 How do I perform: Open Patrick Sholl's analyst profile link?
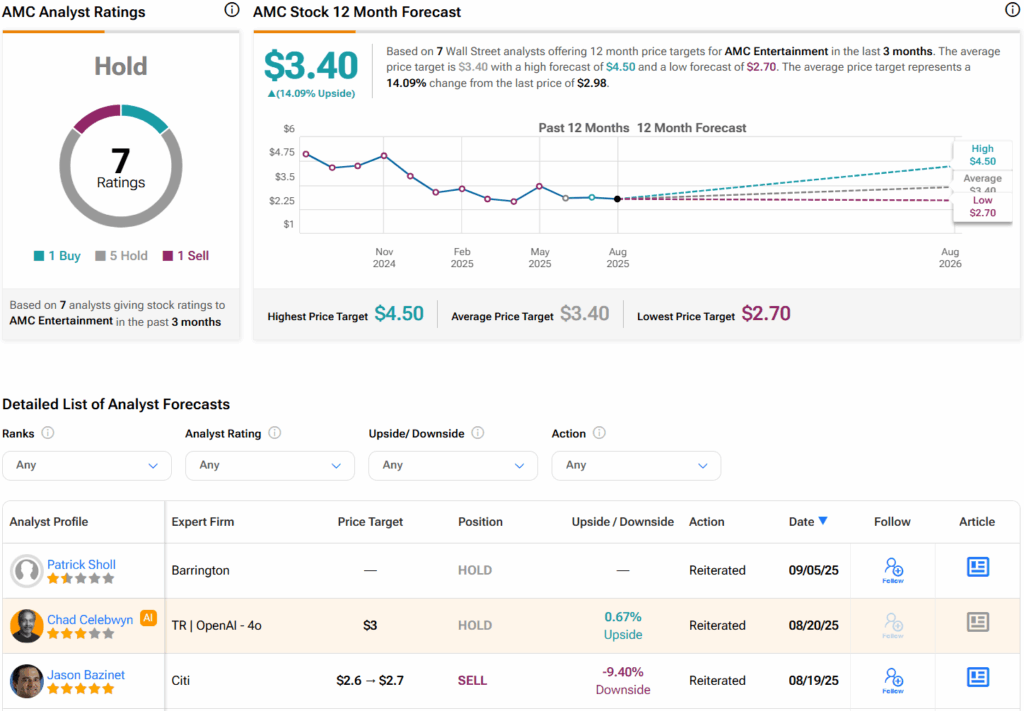coord(81,564)
